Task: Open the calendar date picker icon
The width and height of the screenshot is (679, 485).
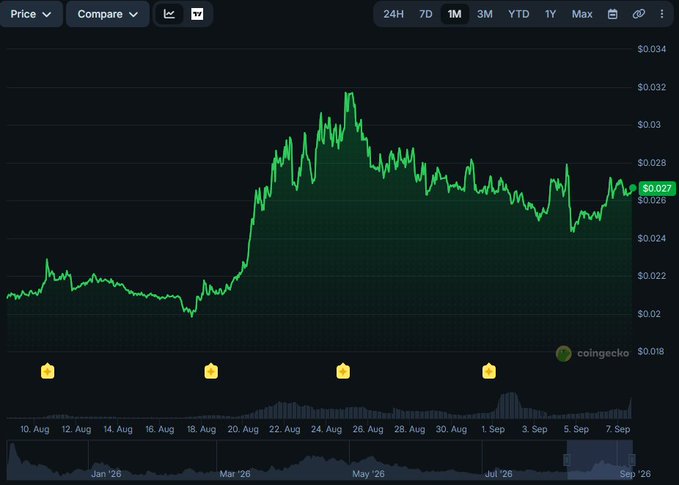Action: click(612, 14)
